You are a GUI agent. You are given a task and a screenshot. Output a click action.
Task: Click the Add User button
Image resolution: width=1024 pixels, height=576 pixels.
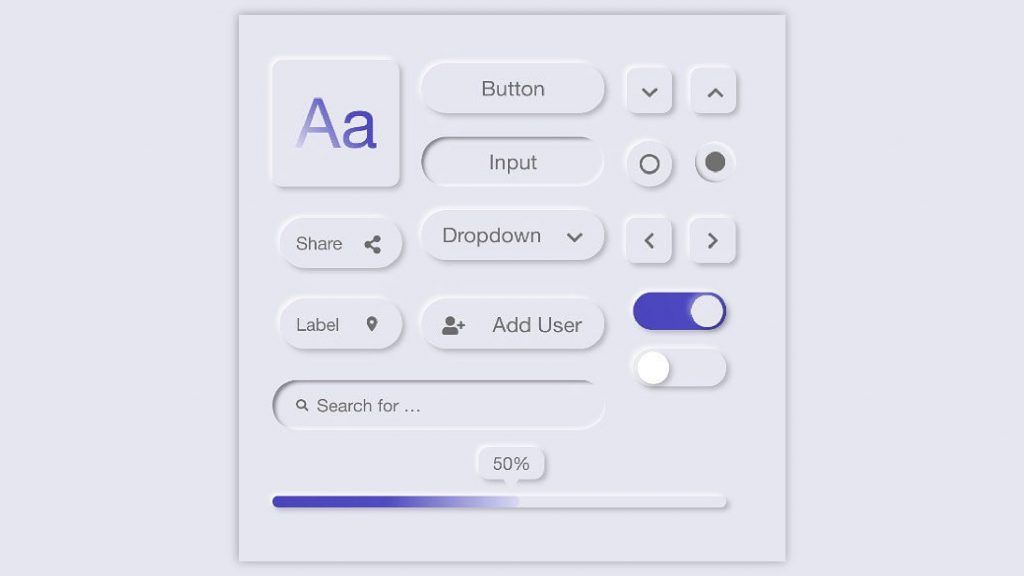[x=512, y=324]
